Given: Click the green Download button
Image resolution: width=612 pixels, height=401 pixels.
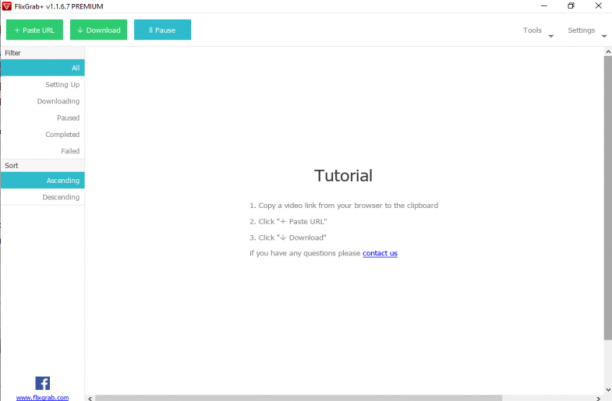Looking at the screenshot, I should tap(98, 30).
